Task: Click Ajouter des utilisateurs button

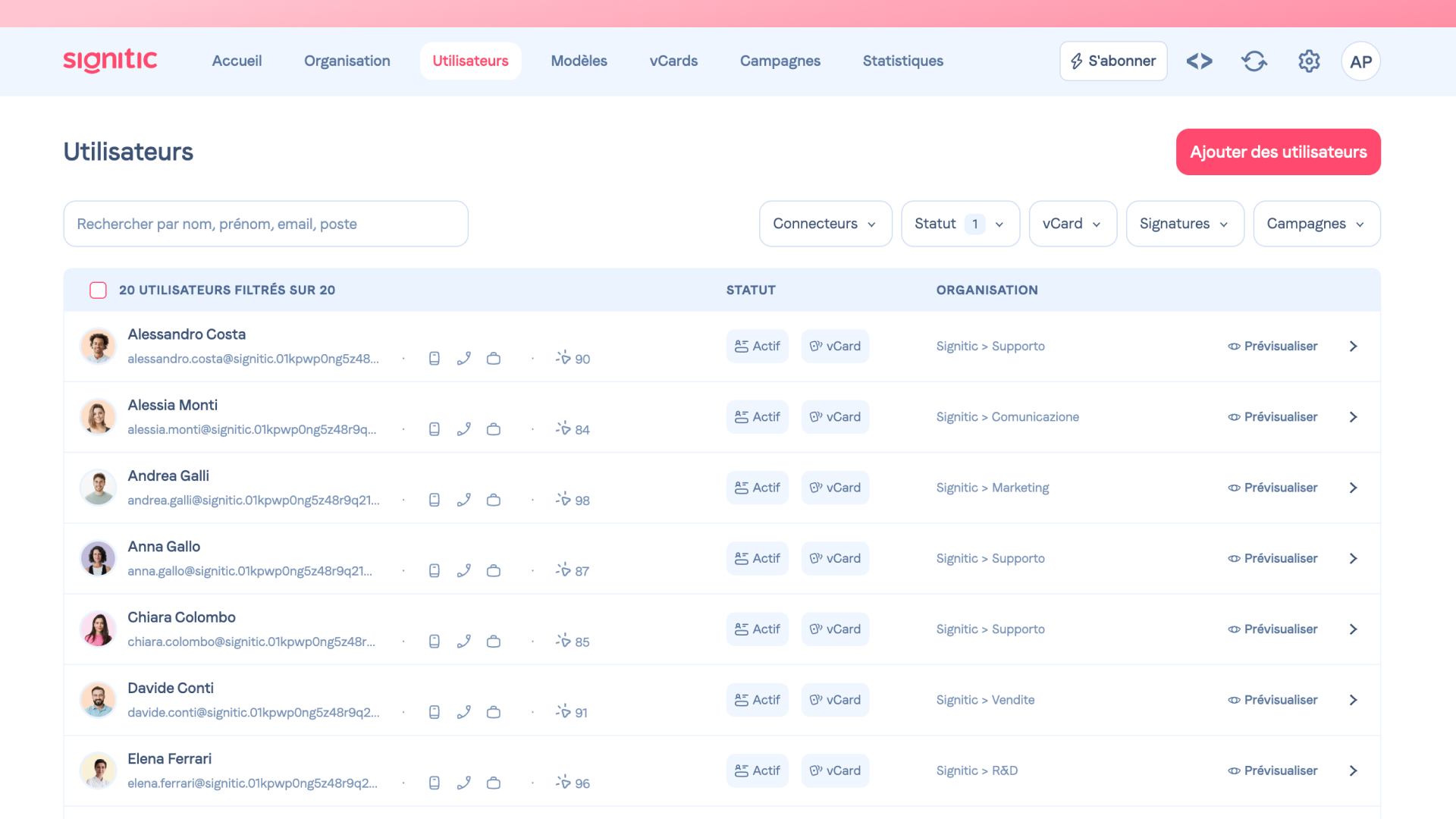Action: (x=1278, y=152)
